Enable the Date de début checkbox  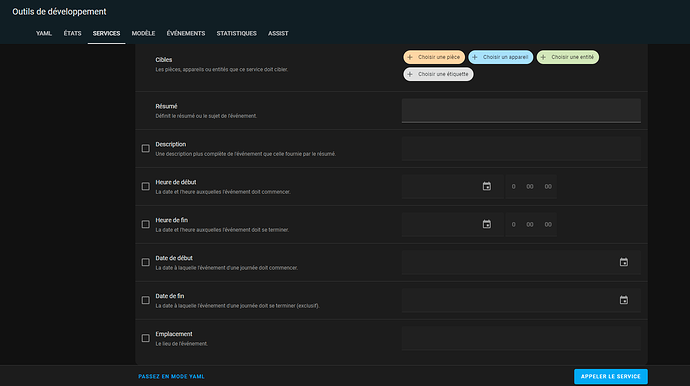146,262
